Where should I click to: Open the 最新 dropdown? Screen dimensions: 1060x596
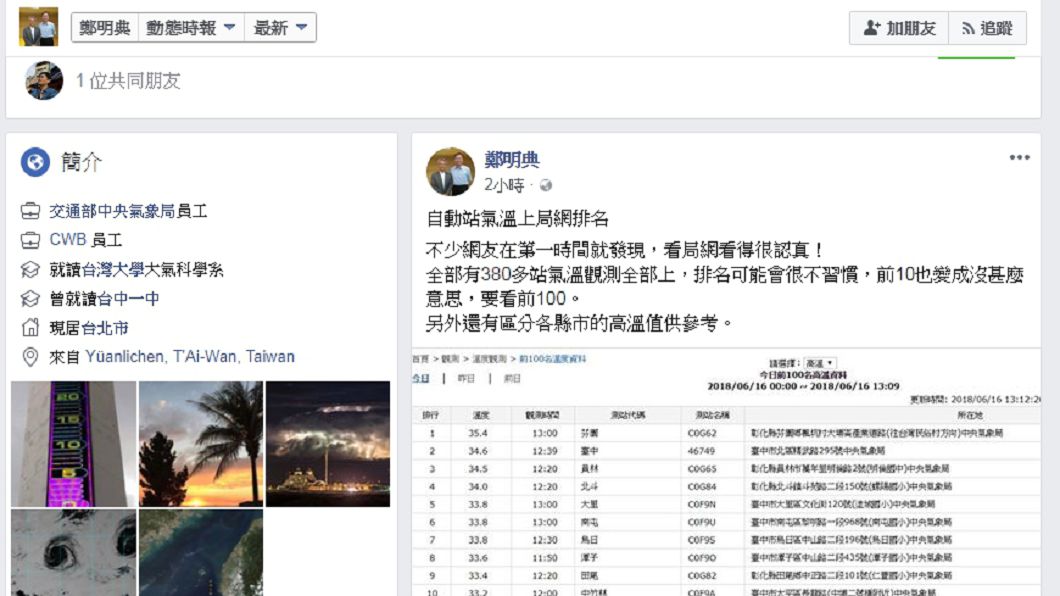click(281, 28)
